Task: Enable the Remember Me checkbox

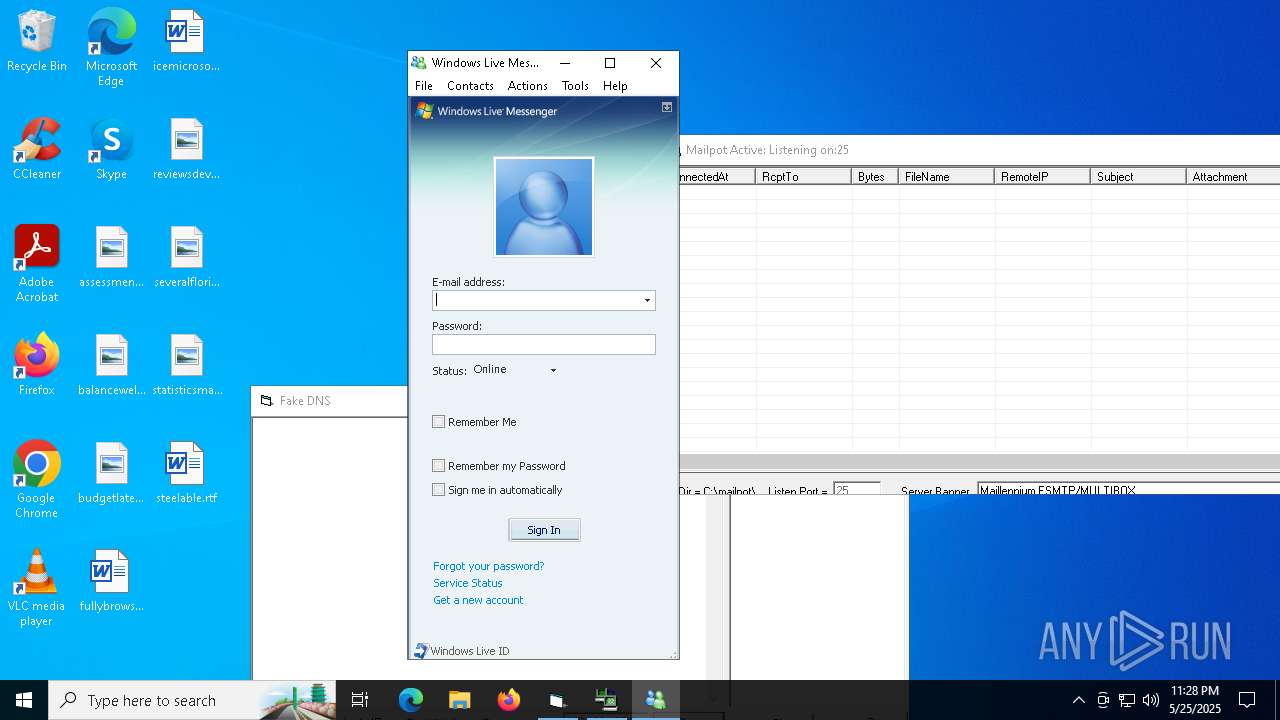Action: point(438,422)
